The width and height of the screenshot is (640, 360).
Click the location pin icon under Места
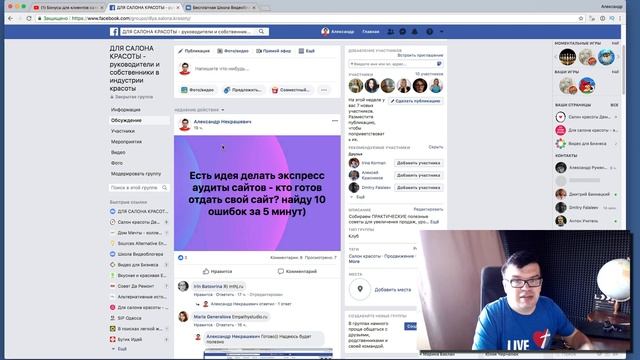[x=360, y=289]
